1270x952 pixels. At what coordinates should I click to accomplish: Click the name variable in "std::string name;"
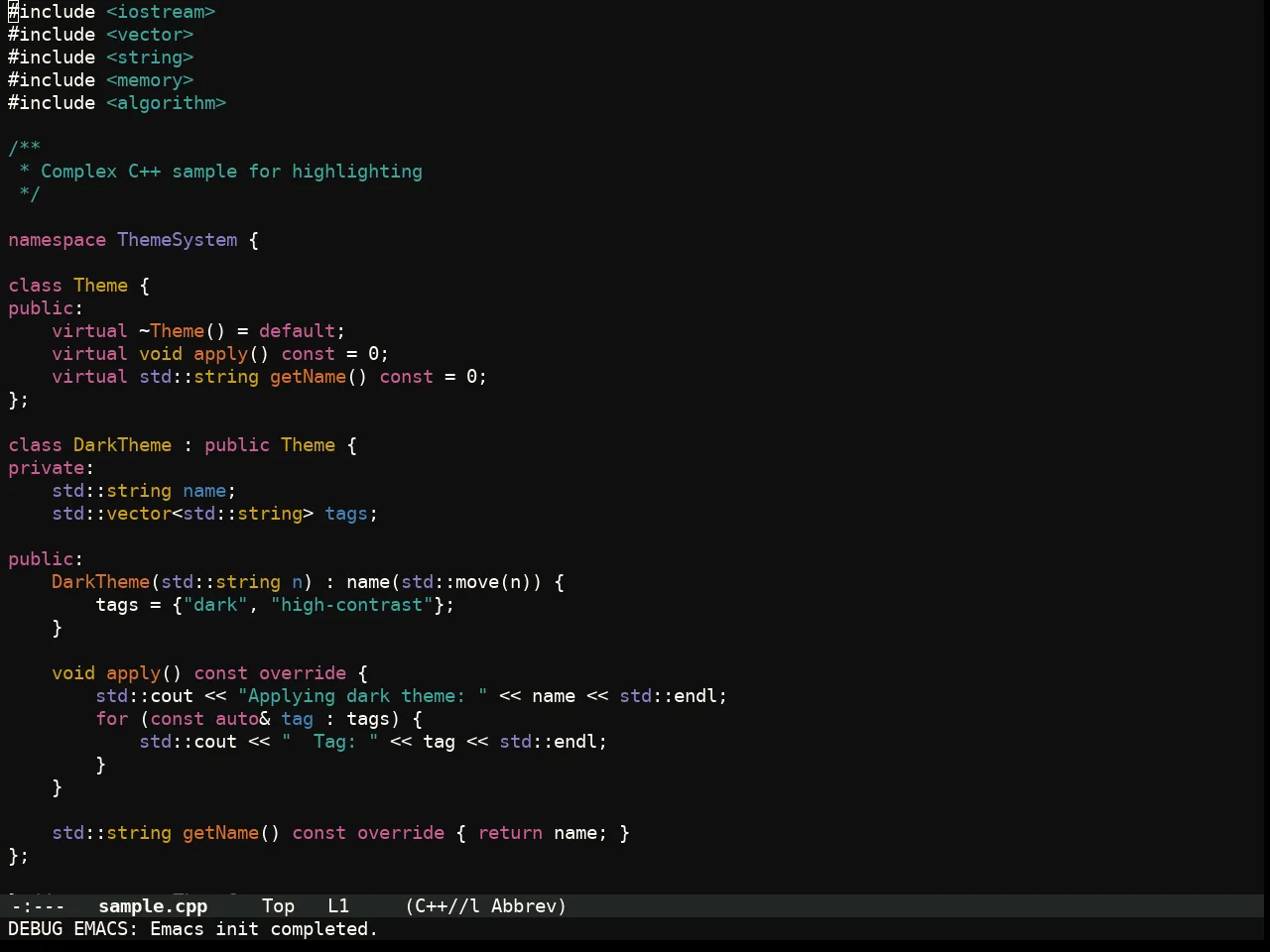click(x=204, y=491)
